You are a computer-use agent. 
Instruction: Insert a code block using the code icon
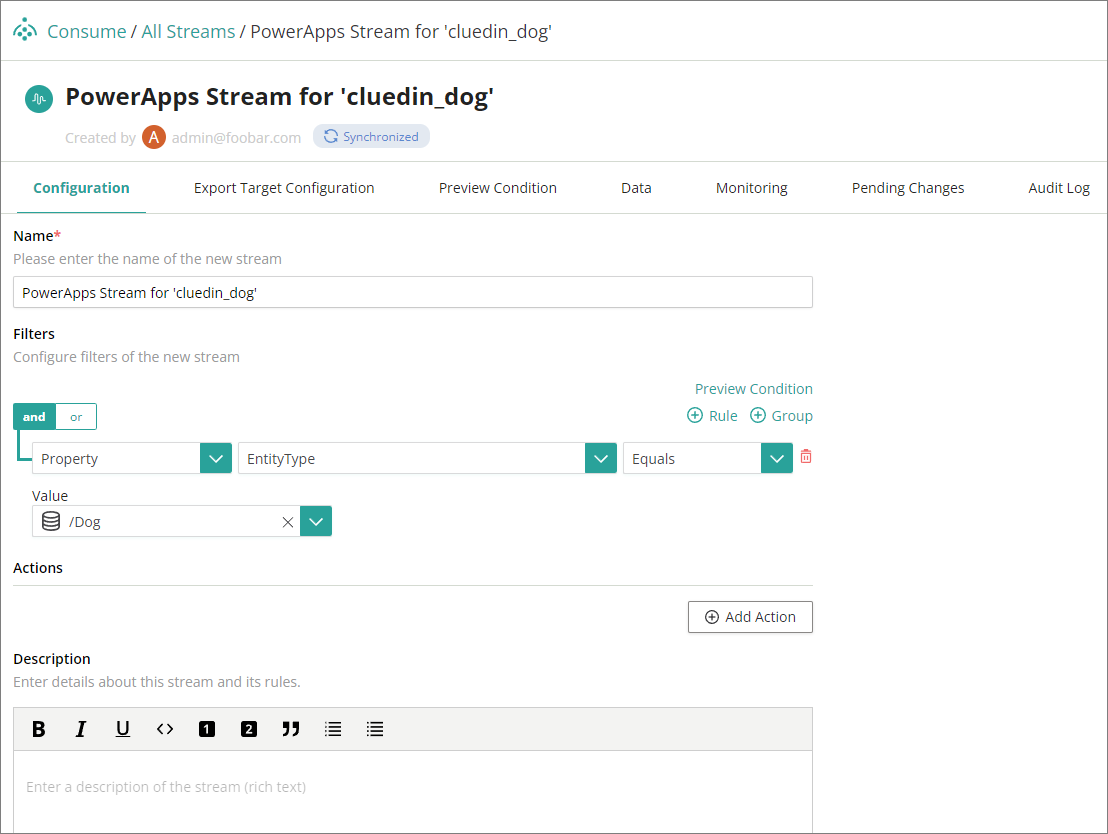click(164, 729)
